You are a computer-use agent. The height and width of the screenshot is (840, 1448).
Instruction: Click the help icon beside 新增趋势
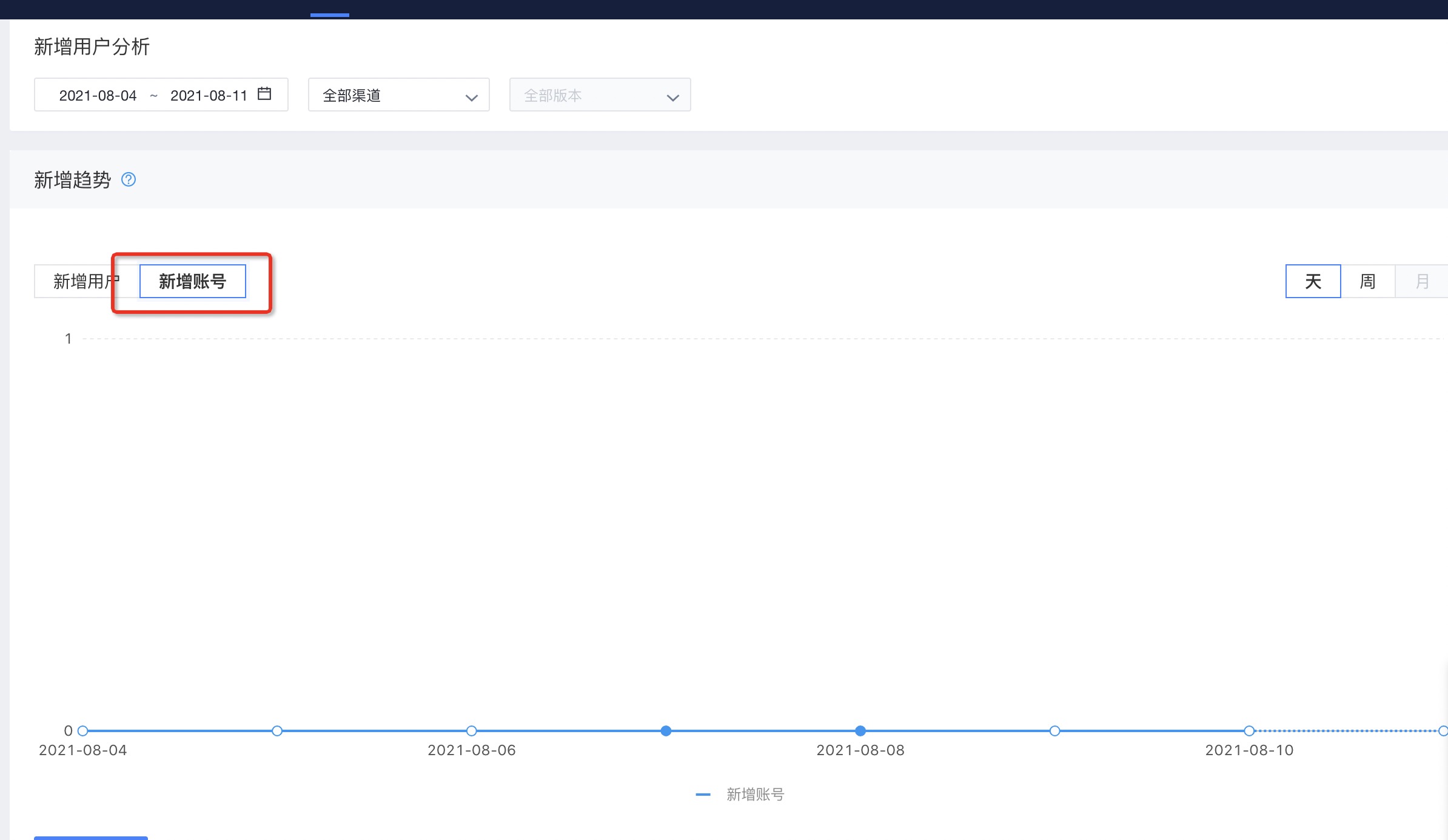pos(129,179)
